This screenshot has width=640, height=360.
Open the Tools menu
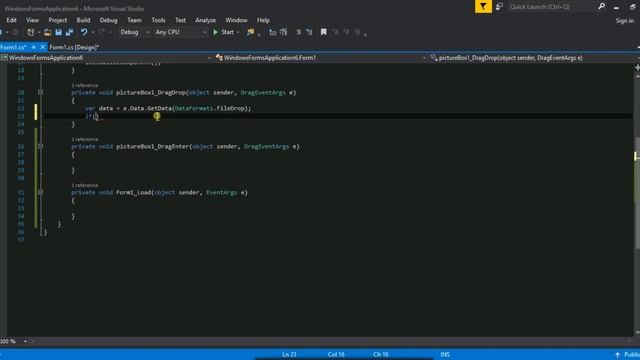[x=158, y=20]
